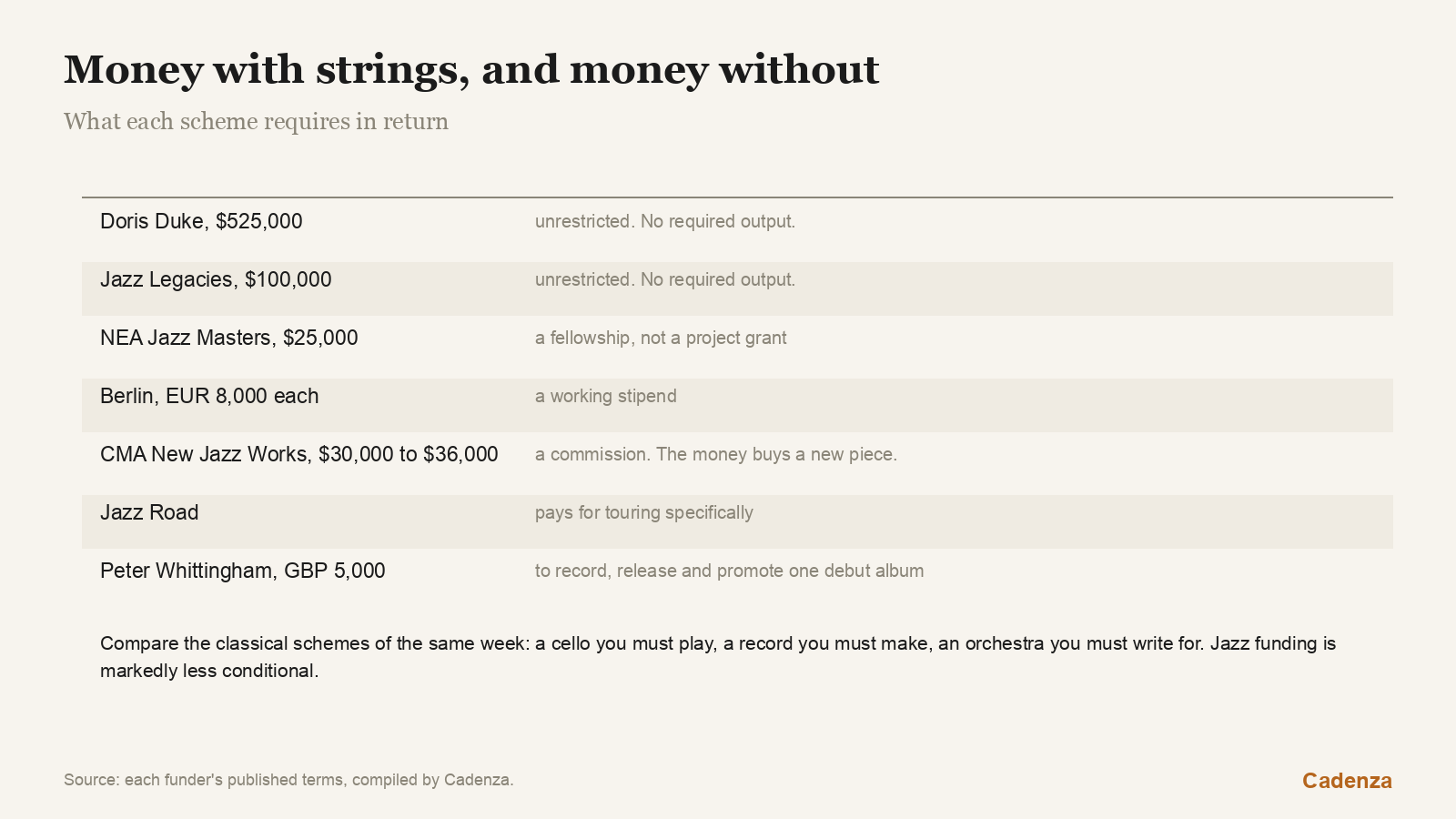The image size is (1456, 819).
Task: Select 'a fellowship, not a project grant' text
Action: coord(661,338)
